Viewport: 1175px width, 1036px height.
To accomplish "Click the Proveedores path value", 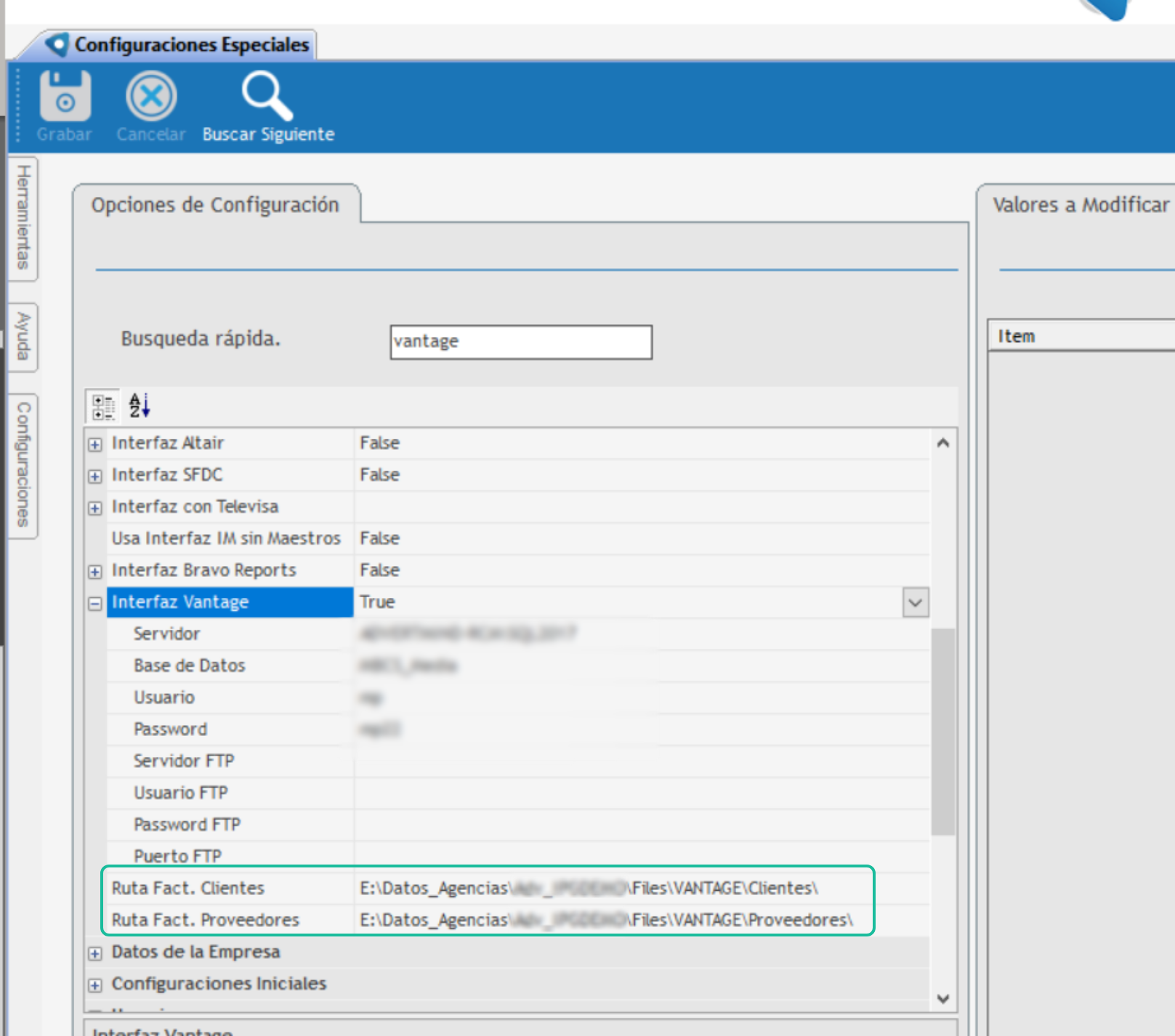I will tap(606, 920).
